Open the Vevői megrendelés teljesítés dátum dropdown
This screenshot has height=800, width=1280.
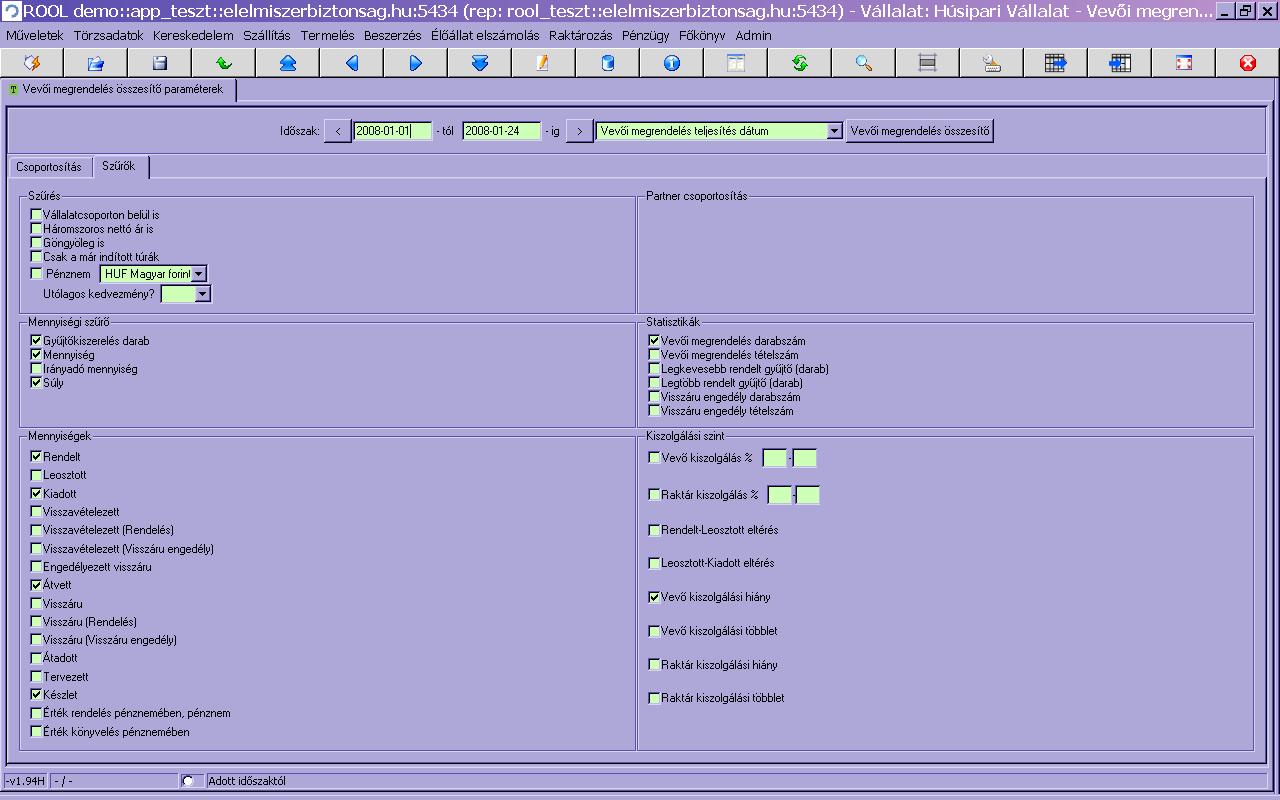point(834,131)
